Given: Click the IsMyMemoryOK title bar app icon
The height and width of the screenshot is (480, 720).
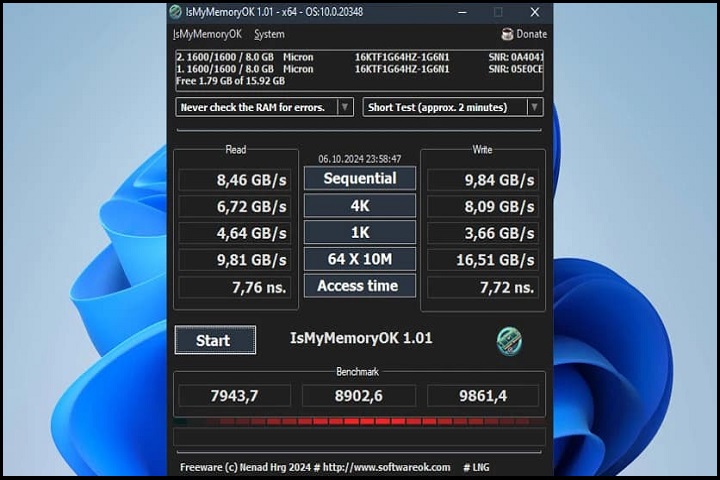Looking at the screenshot, I should 176,12.
